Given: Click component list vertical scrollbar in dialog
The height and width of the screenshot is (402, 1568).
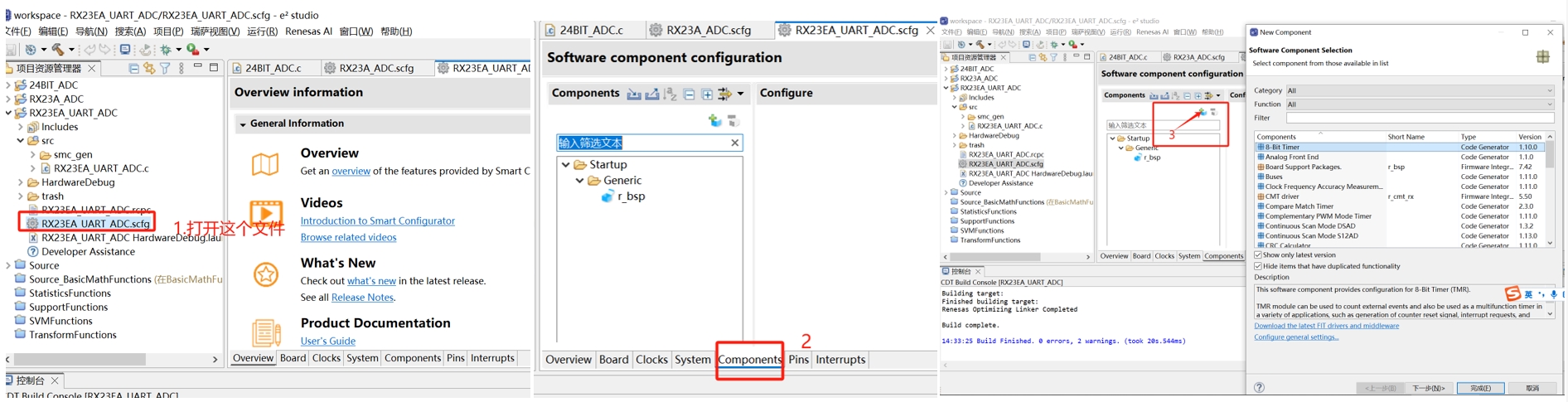Looking at the screenshot, I should (x=1550, y=191).
